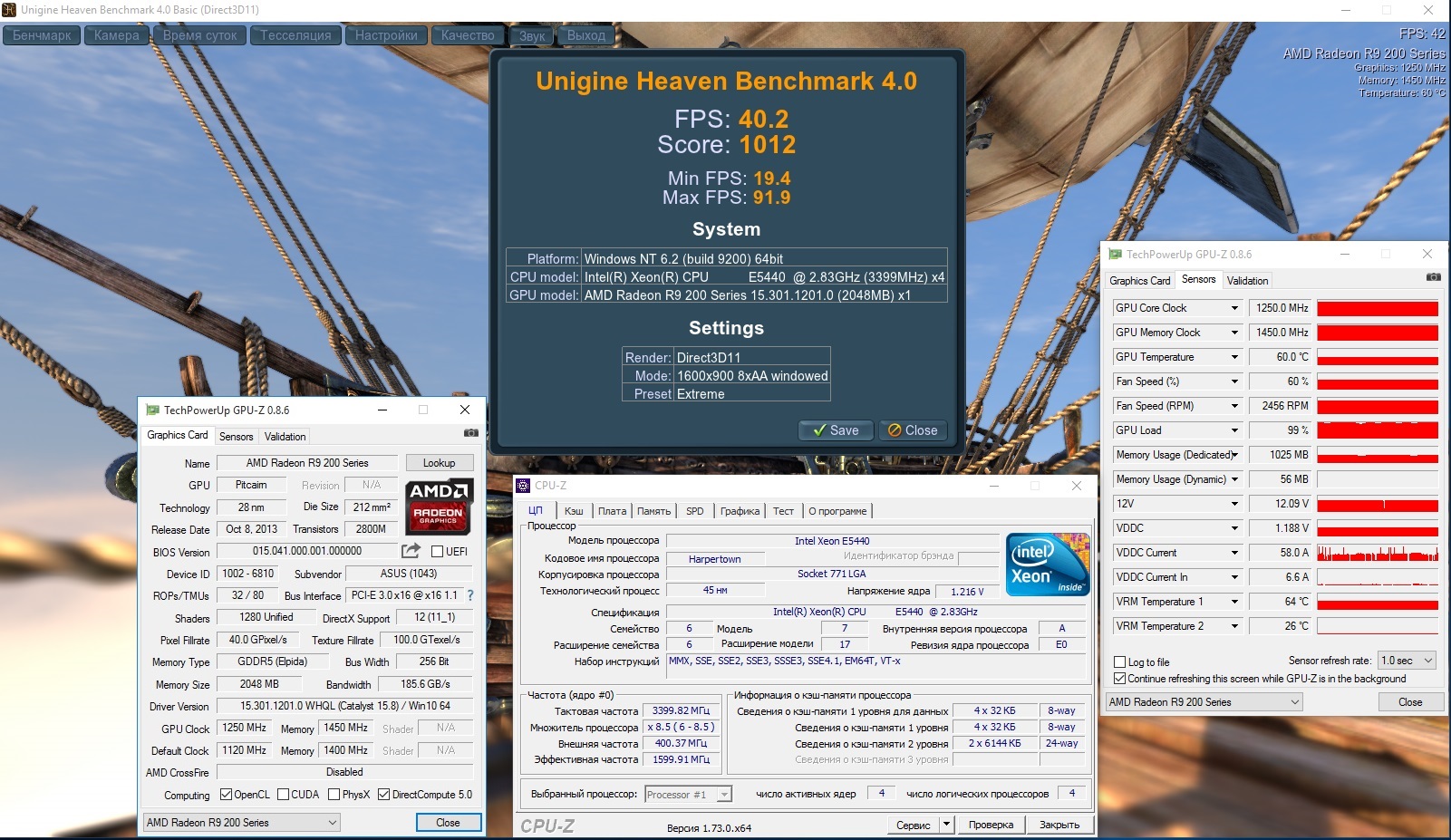The height and width of the screenshot is (840, 1451).
Task: Open the Звук menu in Heaven
Action: tap(532, 35)
